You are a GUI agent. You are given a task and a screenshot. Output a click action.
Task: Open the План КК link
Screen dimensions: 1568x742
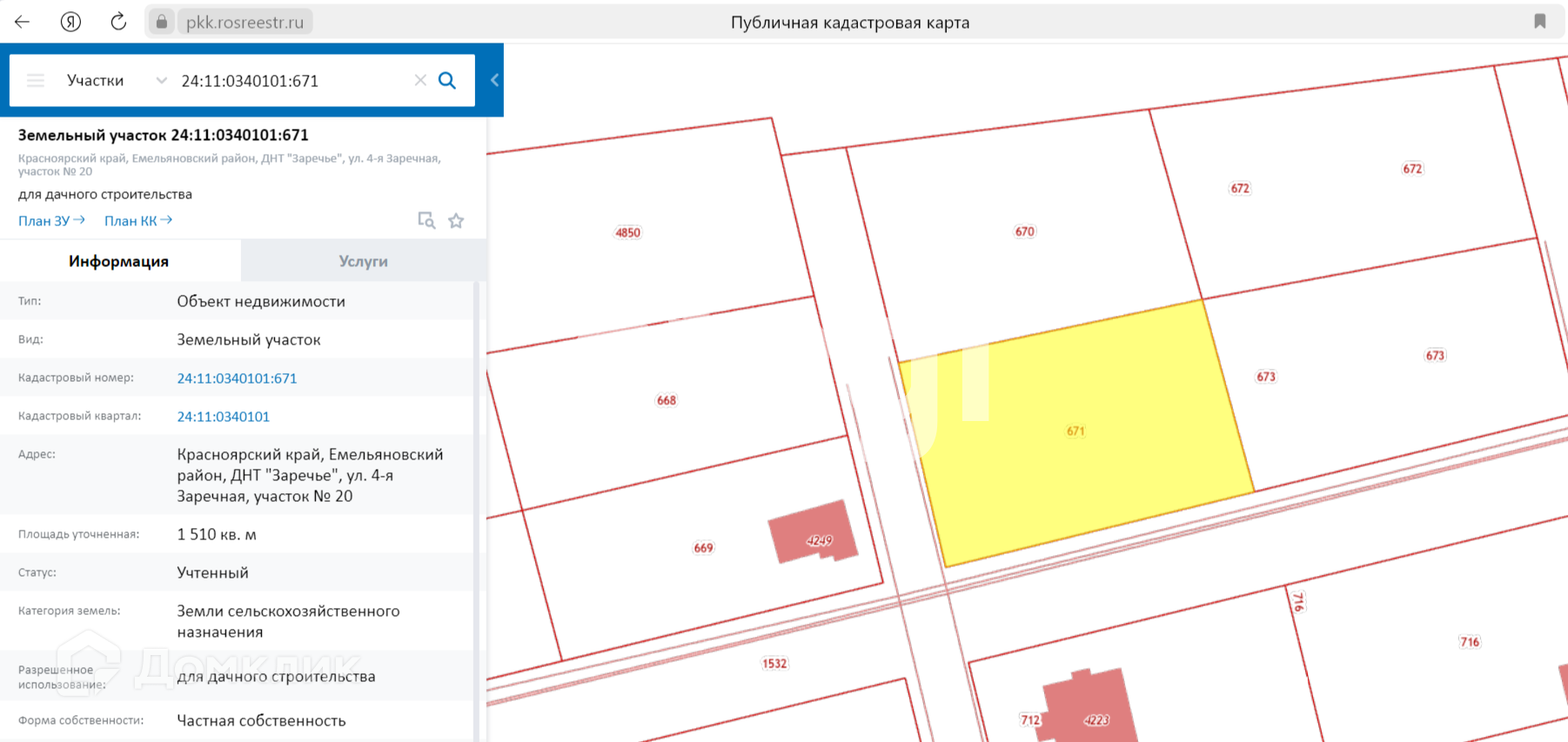(x=138, y=221)
